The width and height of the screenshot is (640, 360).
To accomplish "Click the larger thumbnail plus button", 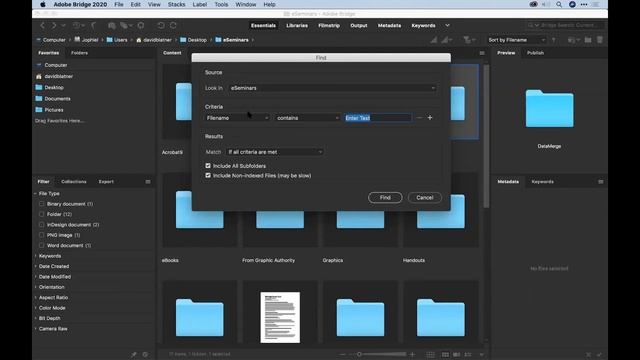I will pyautogui.click(x=413, y=355).
